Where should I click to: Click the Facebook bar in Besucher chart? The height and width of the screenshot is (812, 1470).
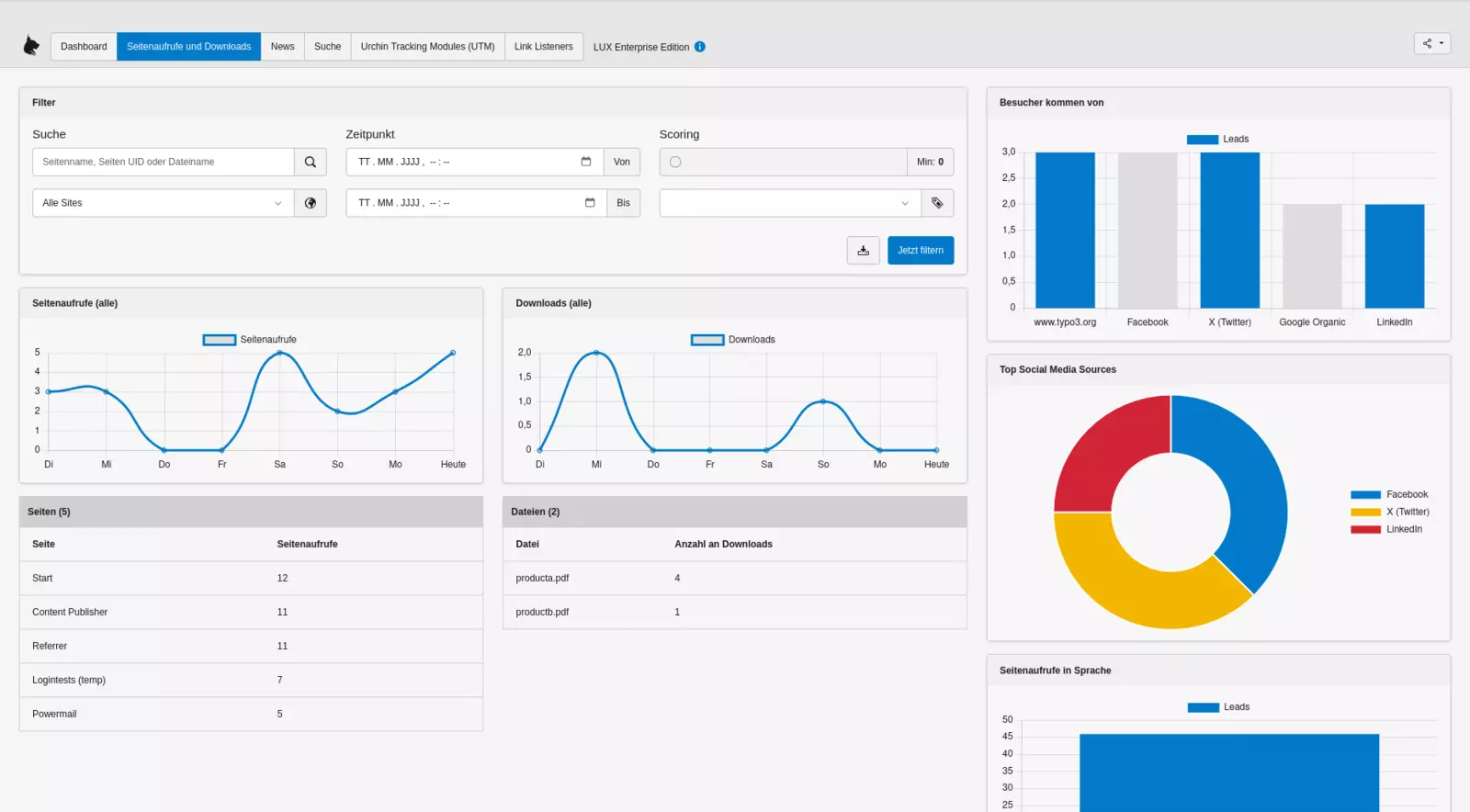point(1148,230)
